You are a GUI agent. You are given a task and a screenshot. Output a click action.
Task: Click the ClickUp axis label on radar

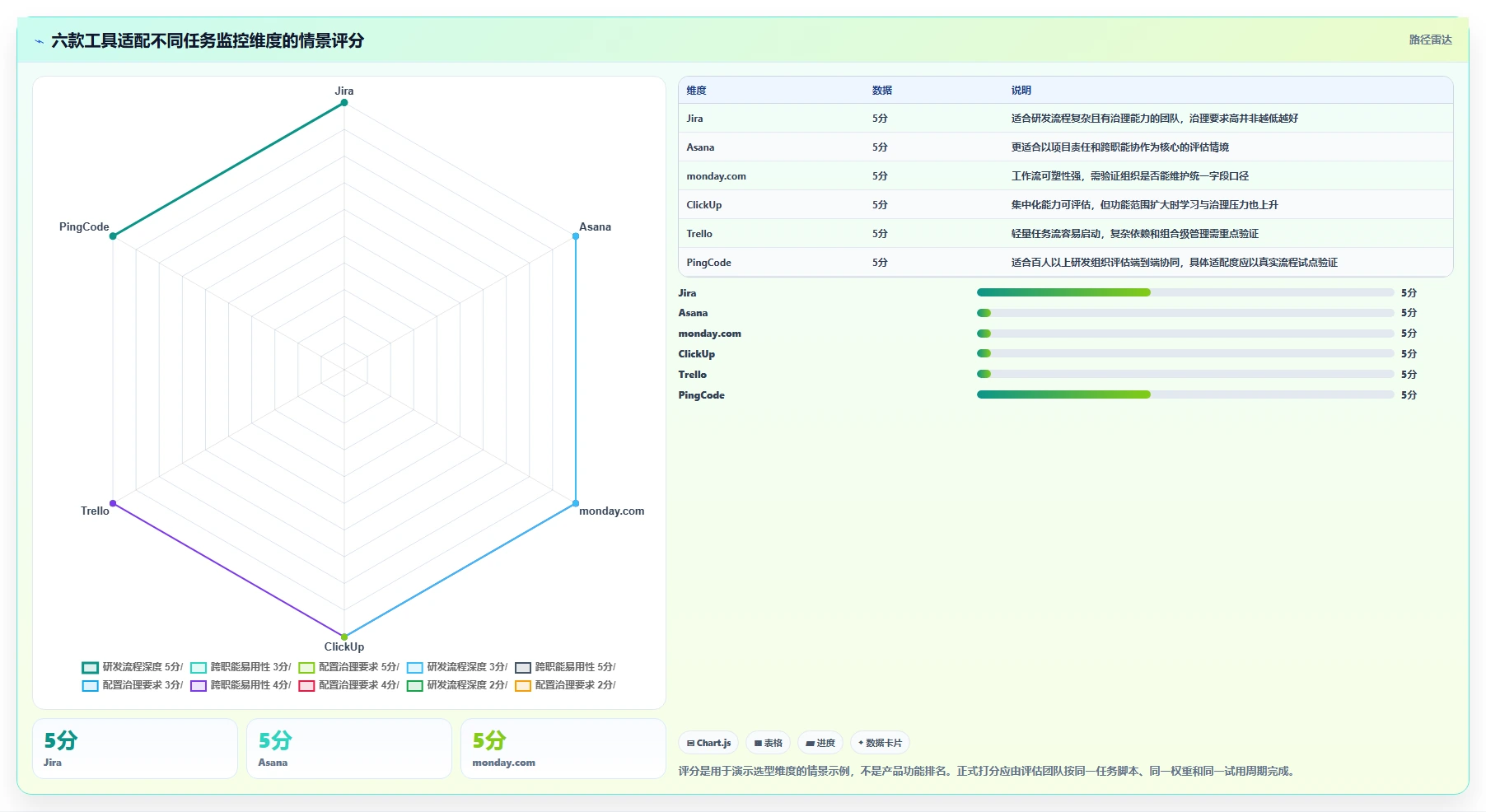click(x=344, y=647)
